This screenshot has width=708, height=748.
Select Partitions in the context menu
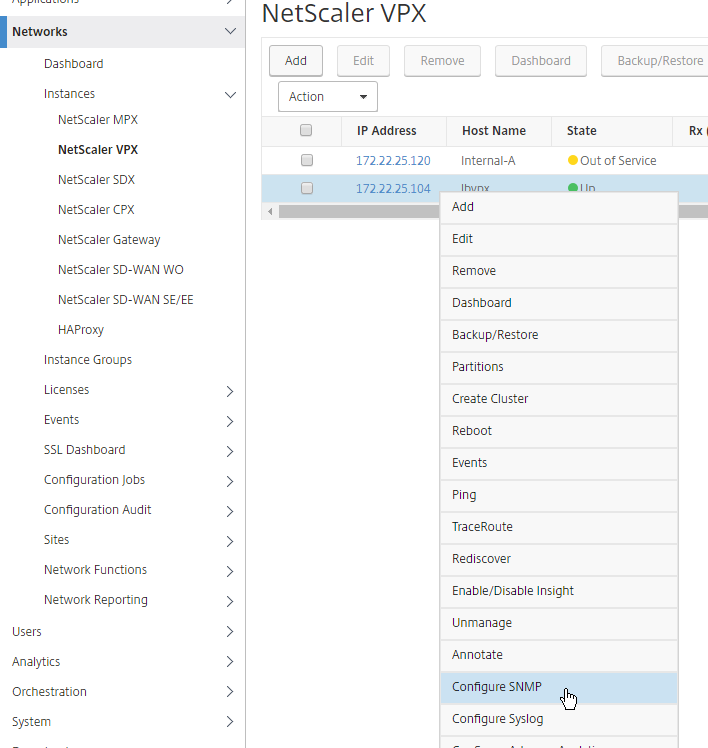click(559, 367)
